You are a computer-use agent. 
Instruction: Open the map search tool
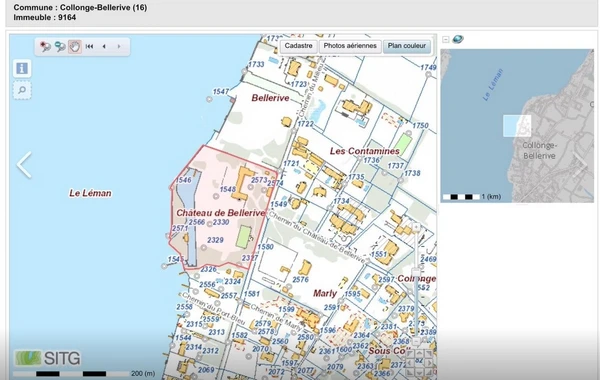click(x=22, y=90)
